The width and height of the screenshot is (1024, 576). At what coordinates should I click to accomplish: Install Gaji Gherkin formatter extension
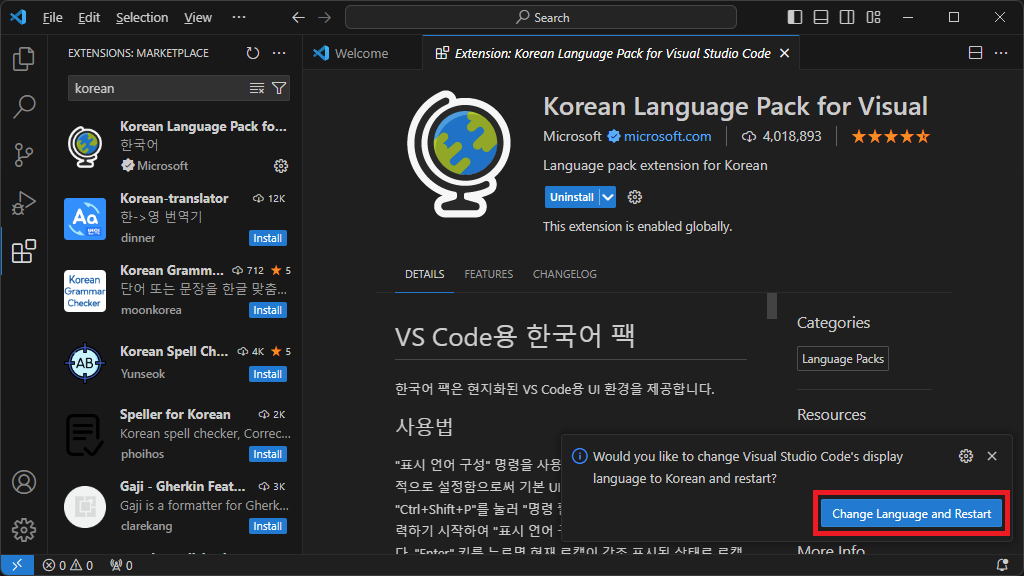[268, 526]
